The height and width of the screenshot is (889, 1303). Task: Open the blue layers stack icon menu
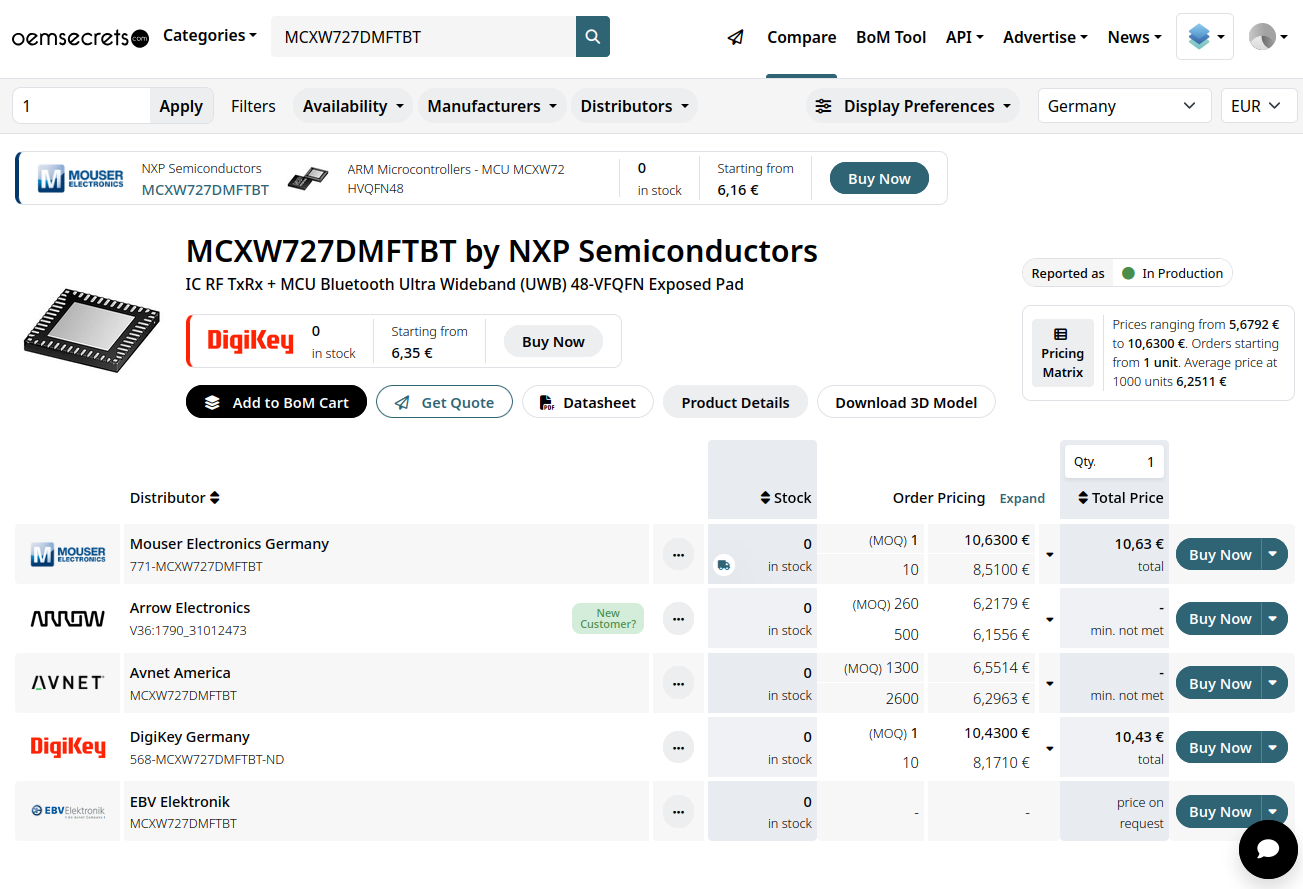[x=1204, y=37]
